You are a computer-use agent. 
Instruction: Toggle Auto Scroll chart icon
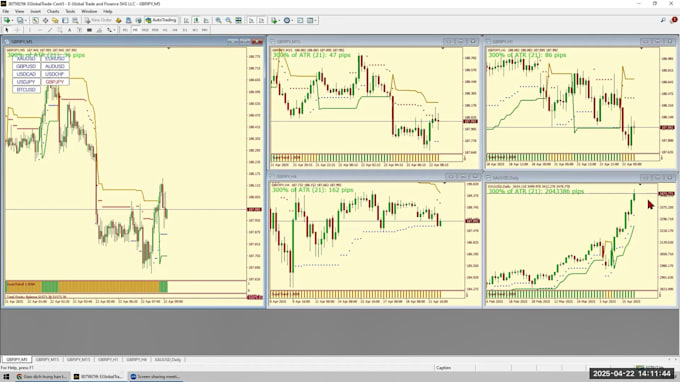point(251,20)
